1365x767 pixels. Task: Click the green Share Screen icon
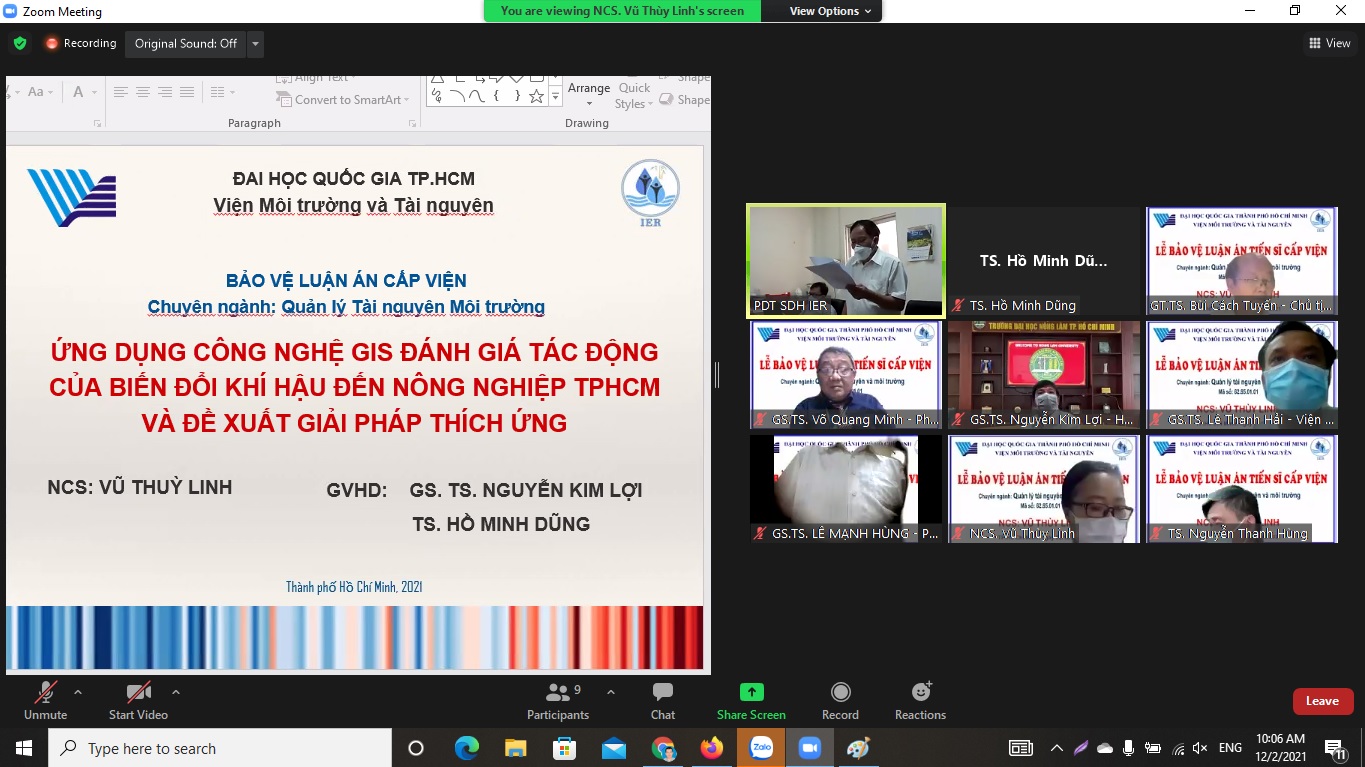751,693
